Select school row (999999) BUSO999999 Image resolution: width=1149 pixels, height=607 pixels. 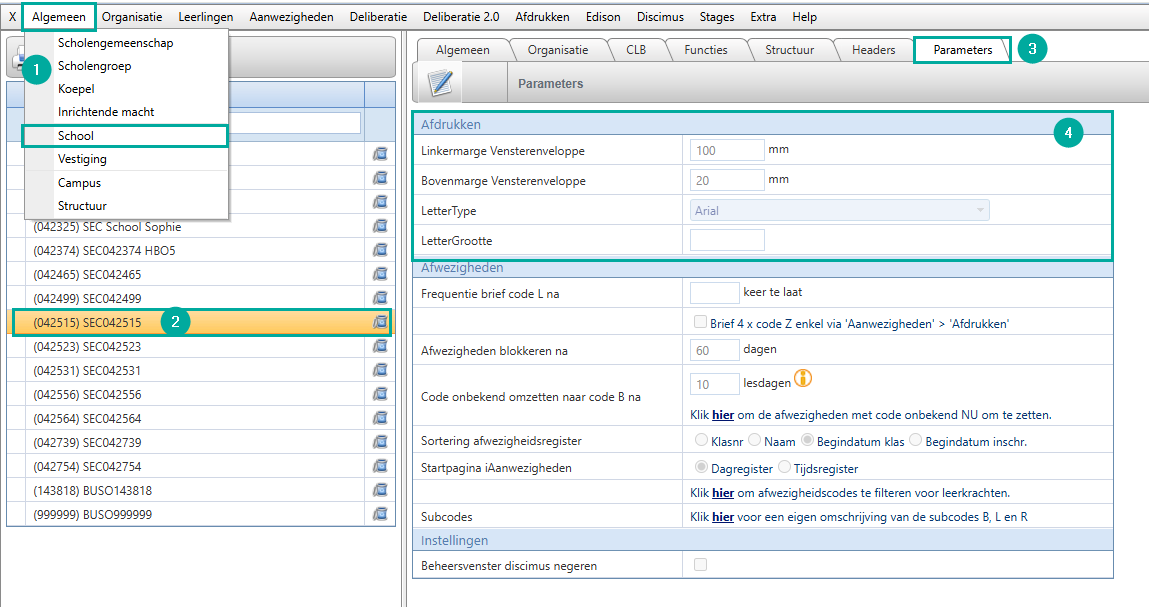click(199, 515)
